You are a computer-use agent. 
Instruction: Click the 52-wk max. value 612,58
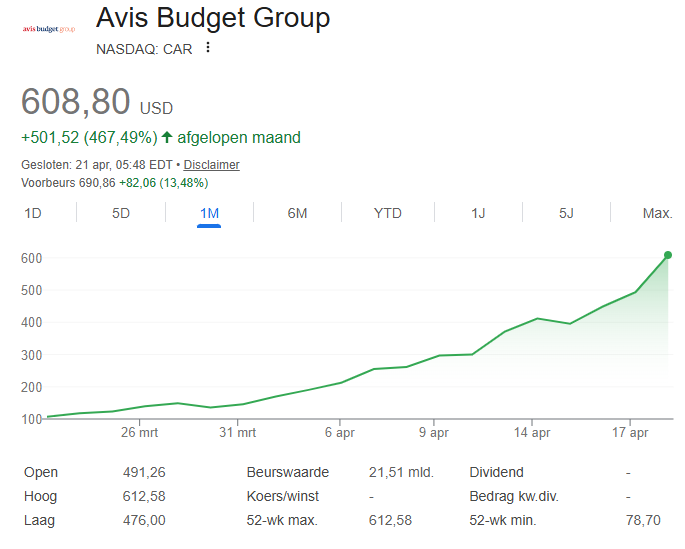point(390,520)
